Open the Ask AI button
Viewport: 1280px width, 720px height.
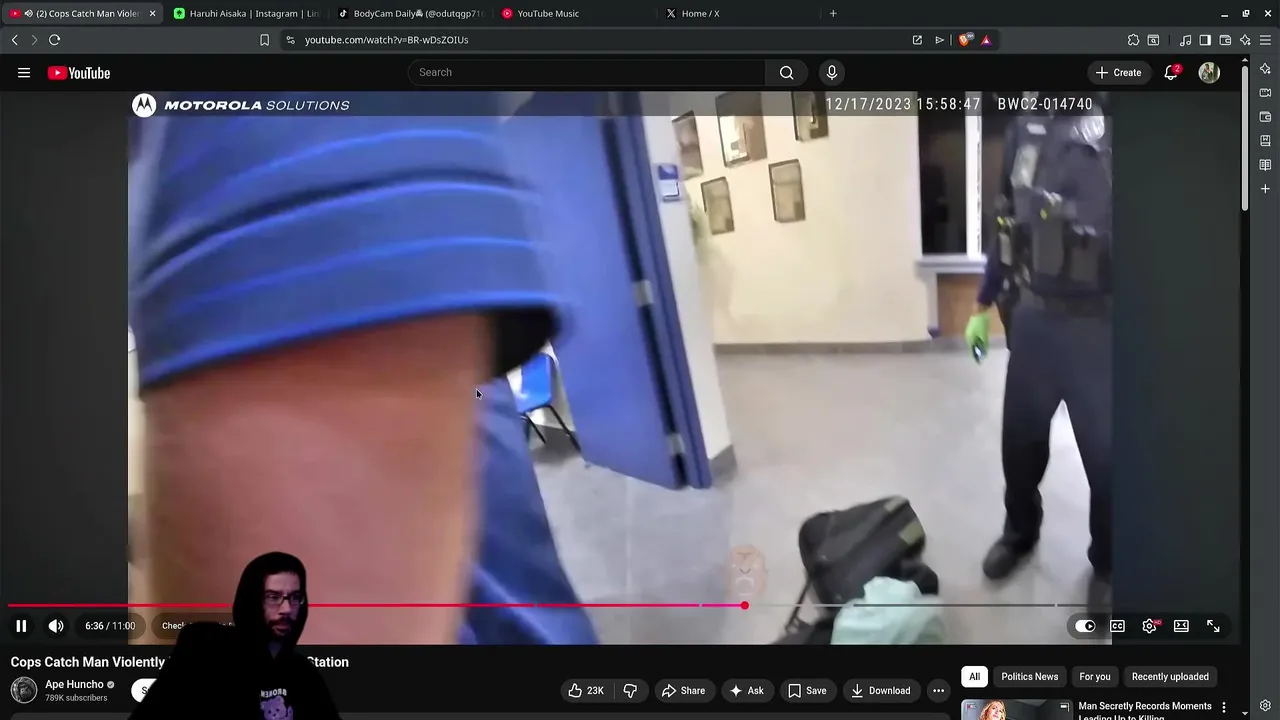click(x=746, y=690)
